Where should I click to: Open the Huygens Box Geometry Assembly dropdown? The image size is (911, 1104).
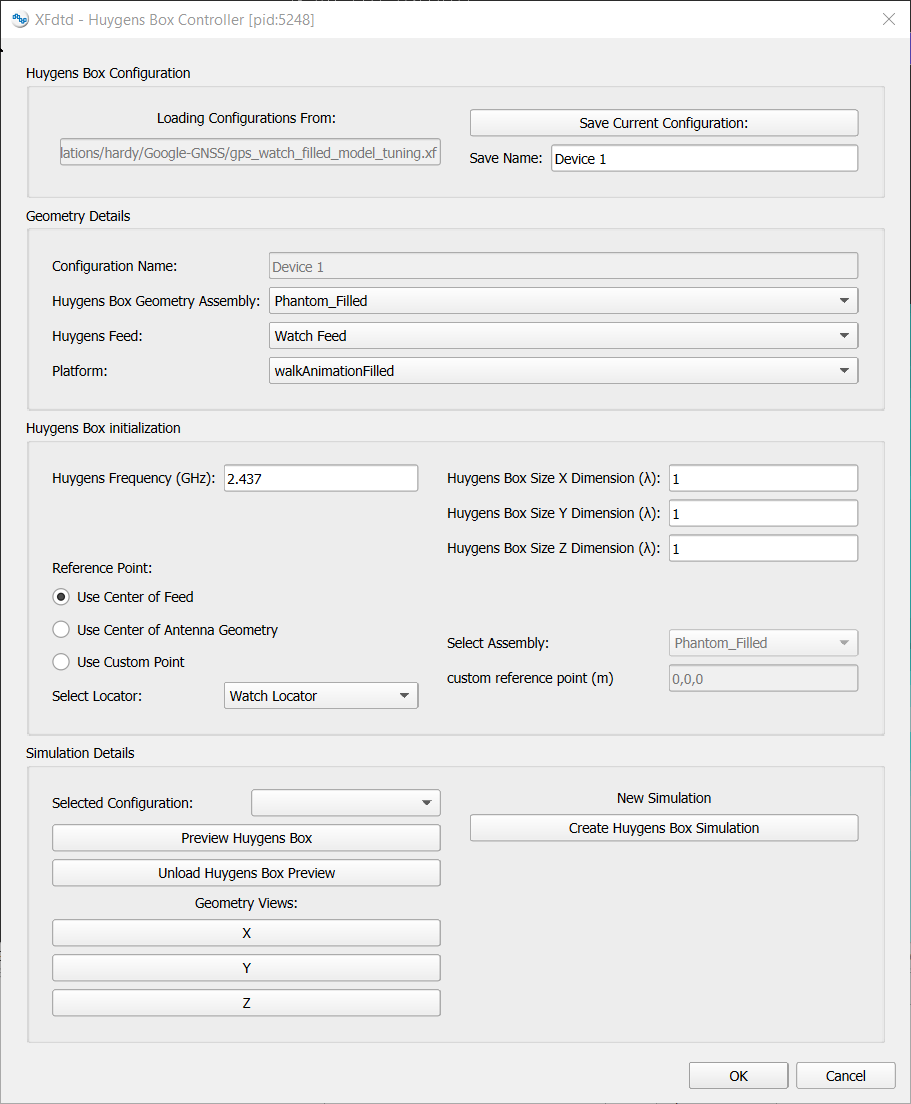[x=563, y=301]
